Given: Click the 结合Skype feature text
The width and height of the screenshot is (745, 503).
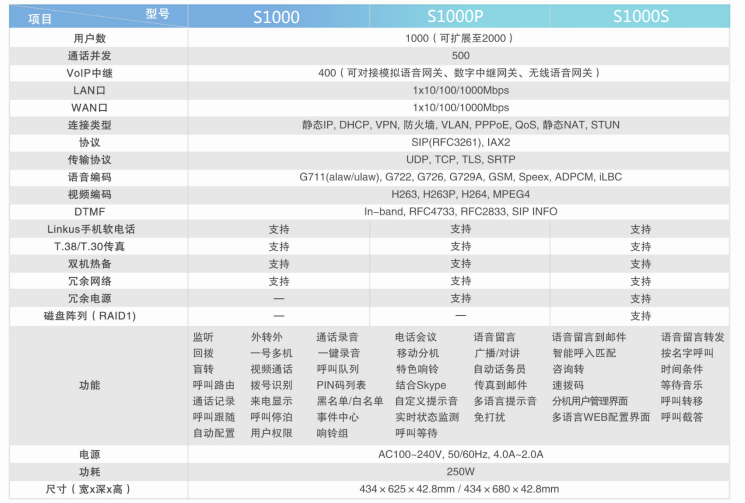Looking at the screenshot, I should [x=420, y=385].
